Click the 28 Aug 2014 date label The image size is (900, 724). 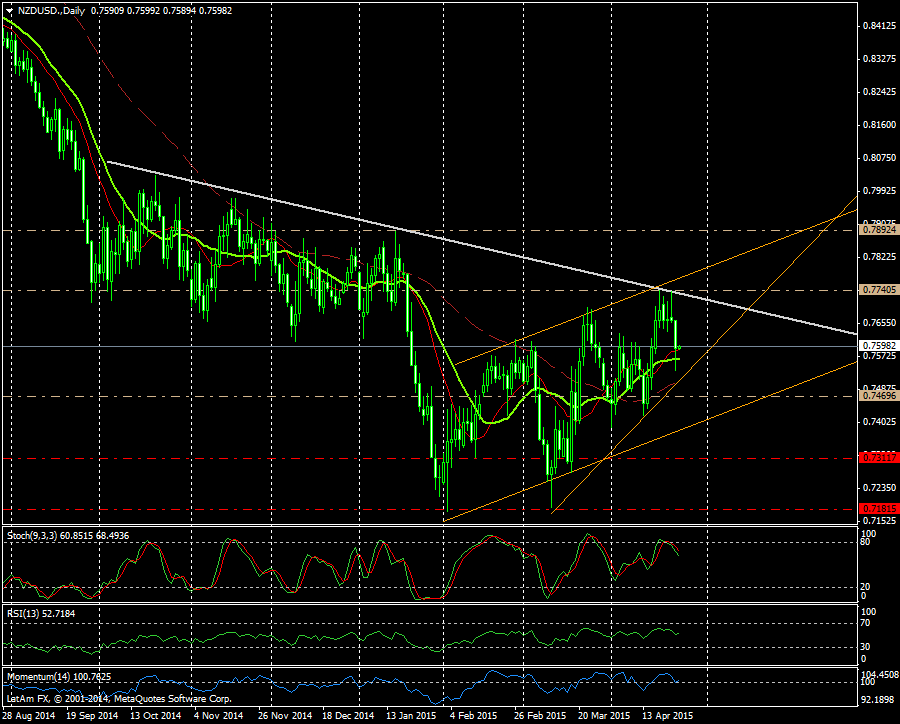[x=29, y=716]
